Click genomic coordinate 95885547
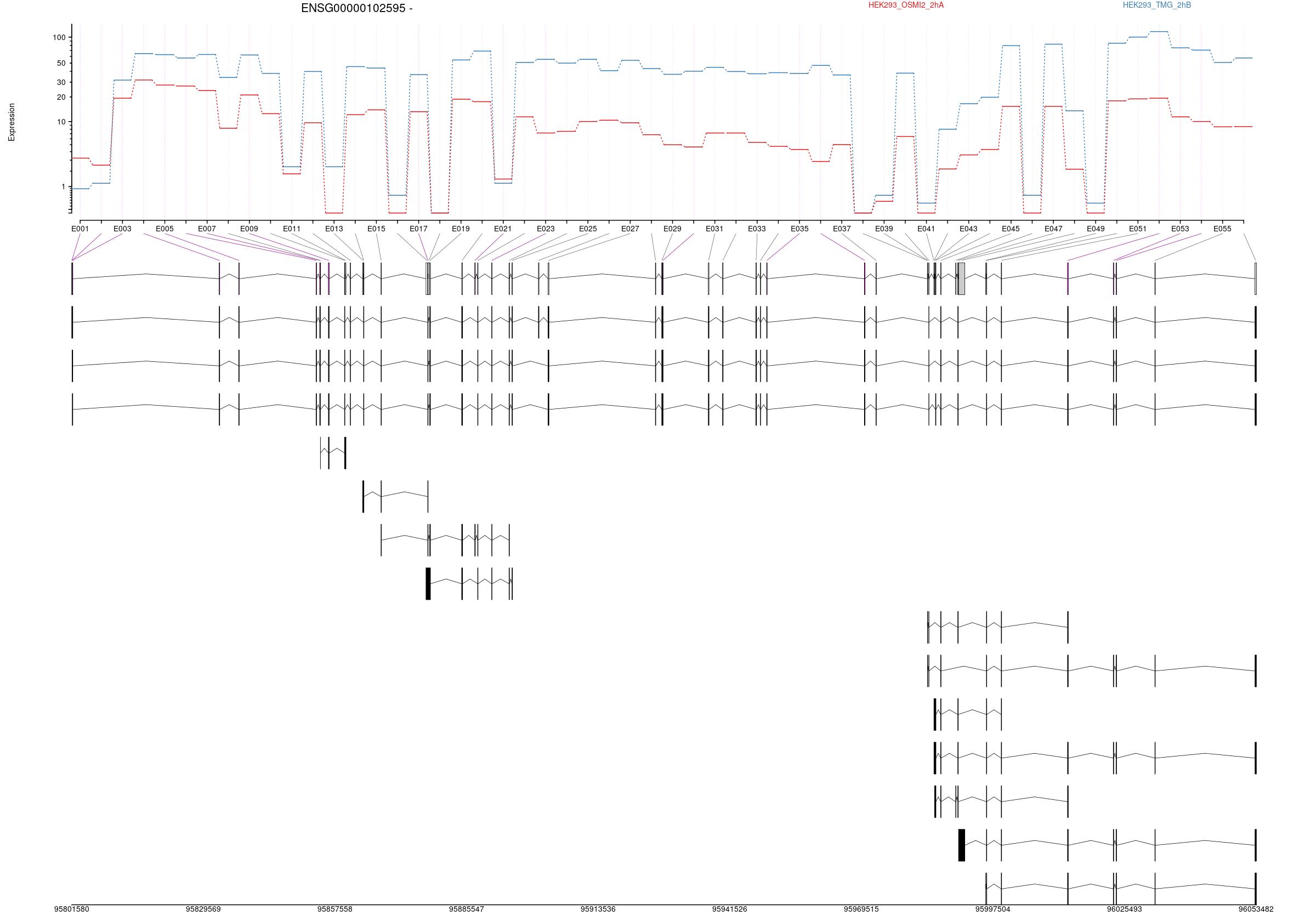The height and width of the screenshot is (921, 1316). click(467, 909)
